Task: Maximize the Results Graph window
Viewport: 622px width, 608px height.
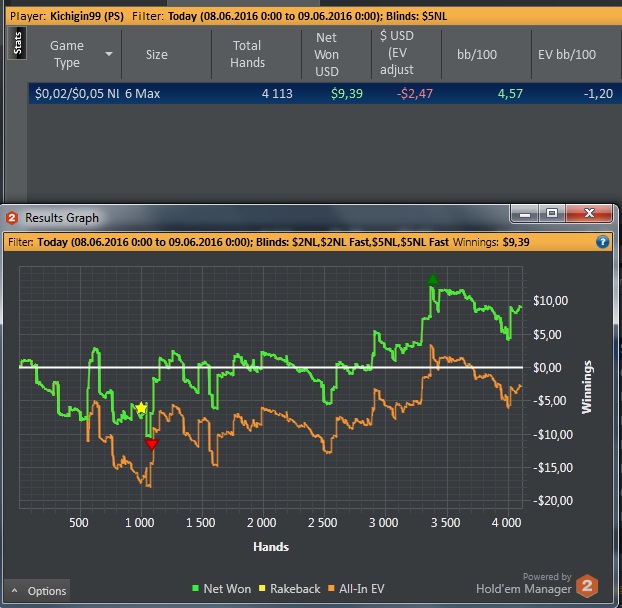Action: (552, 214)
